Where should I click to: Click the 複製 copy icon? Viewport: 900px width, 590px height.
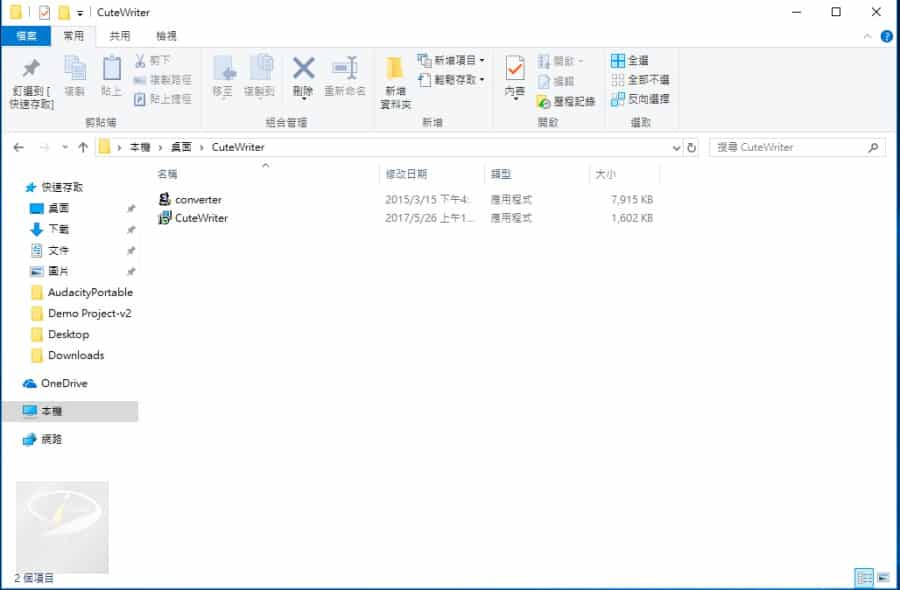point(74,70)
